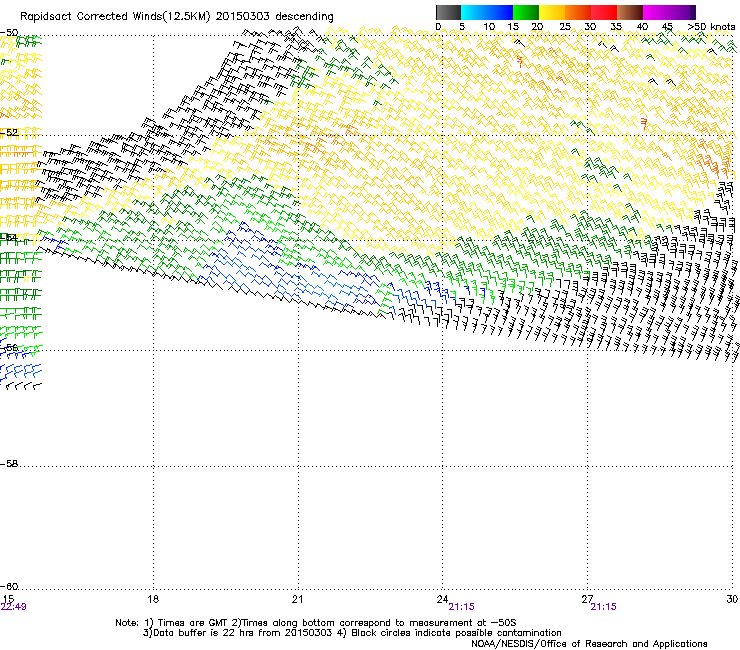The height and width of the screenshot is (650, 740).
Task: Click the '22:49' purple time label
Action: pos(14,607)
